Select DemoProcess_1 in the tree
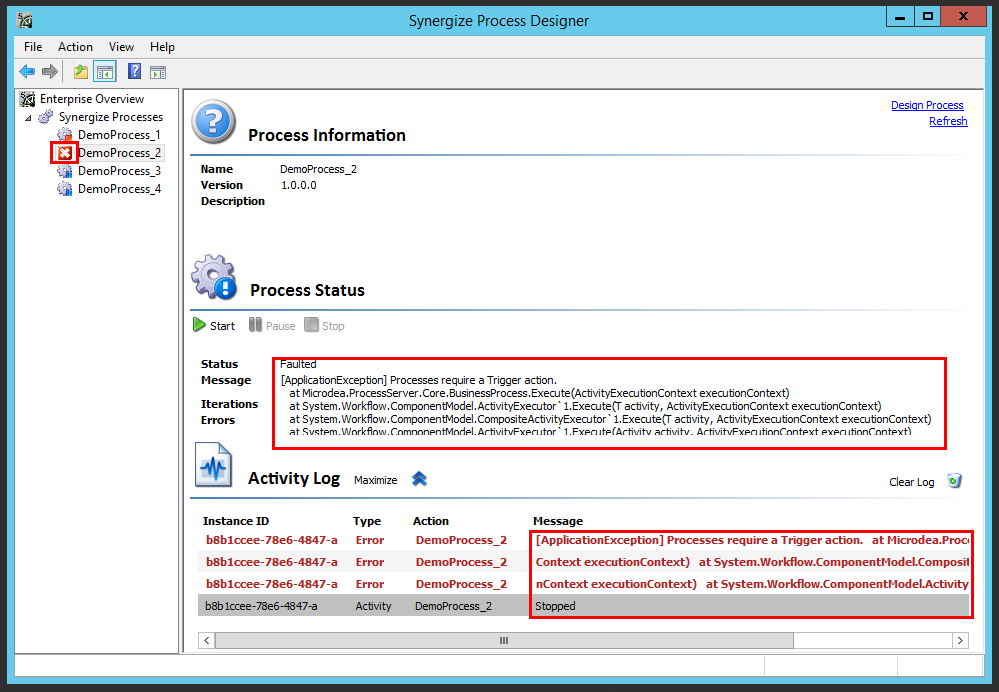The image size is (999, 692). (x=119, y=135)
